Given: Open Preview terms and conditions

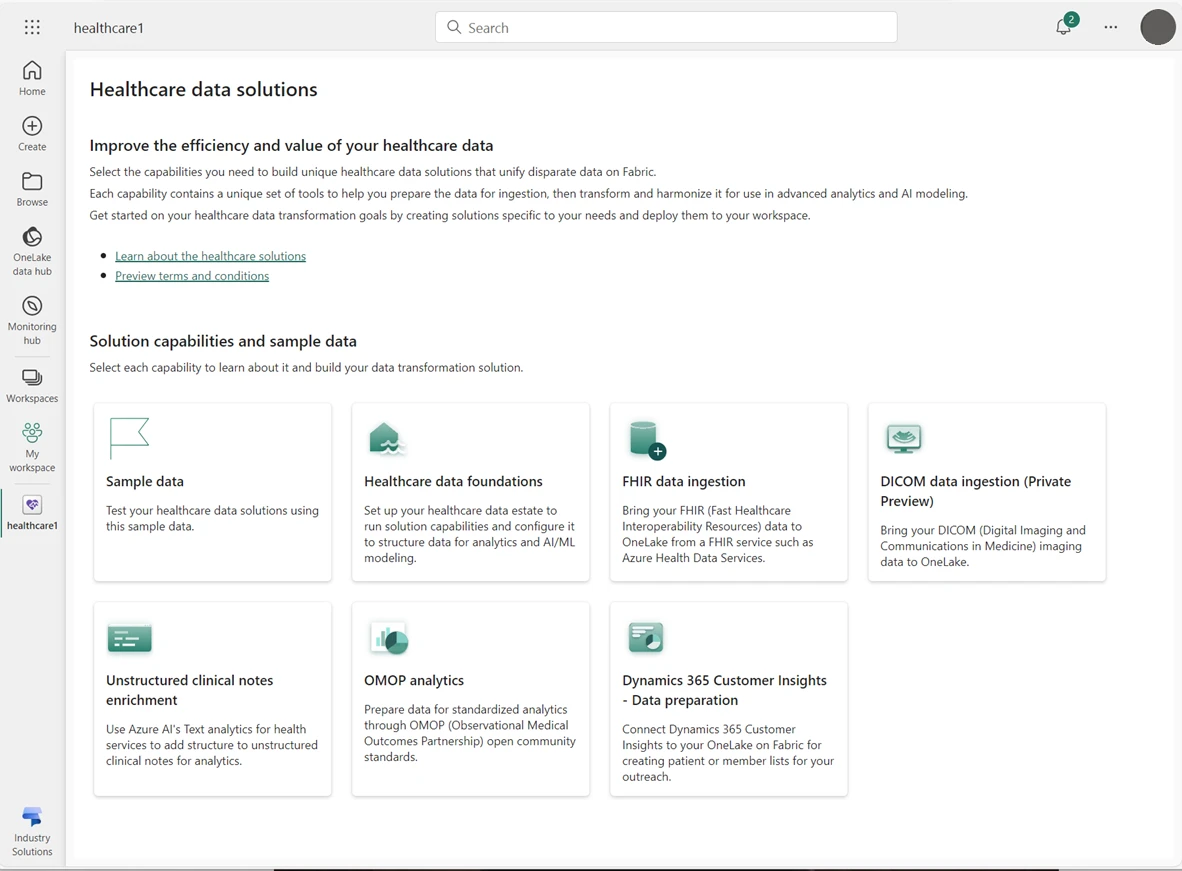Looking at the screenshot, I should tap(191, 276).
